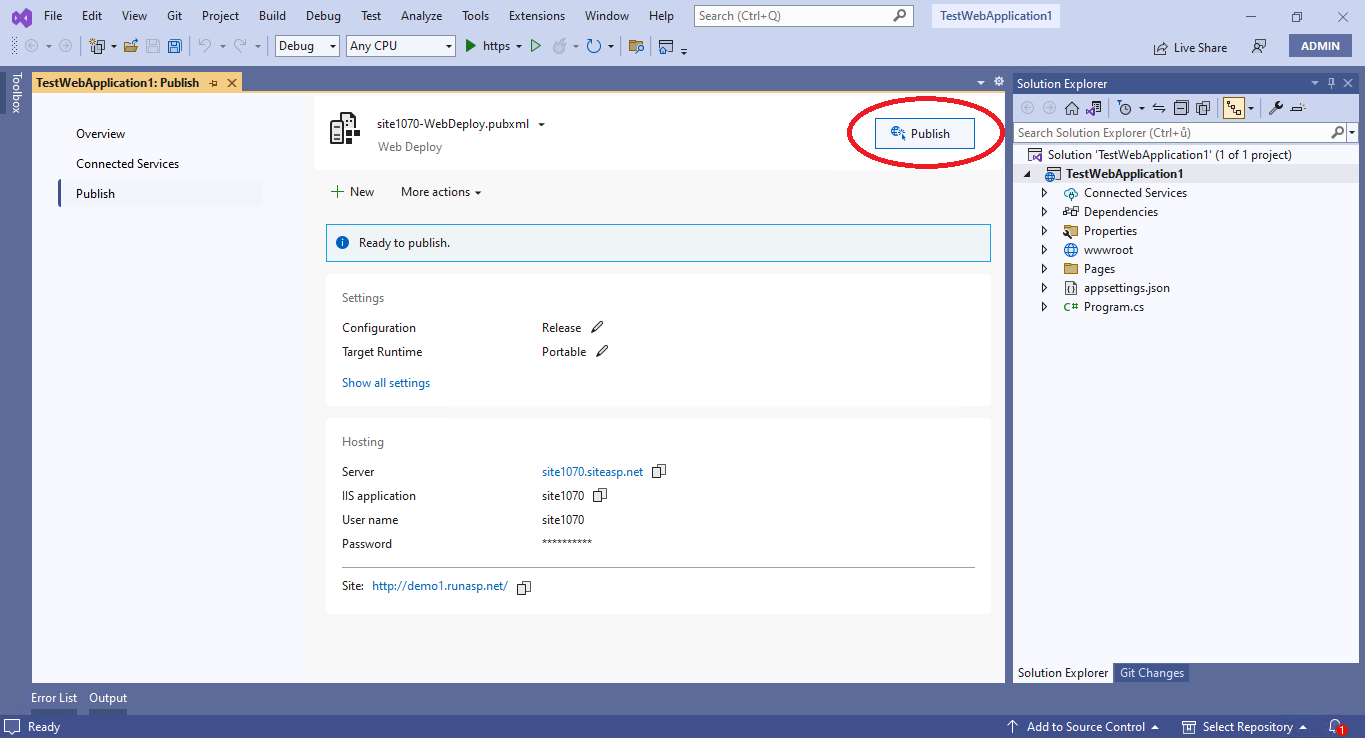The height and width of the screenshot is (738, 1365).
Task: Click the Save All toolbar icon
Action: coord(175,46)
